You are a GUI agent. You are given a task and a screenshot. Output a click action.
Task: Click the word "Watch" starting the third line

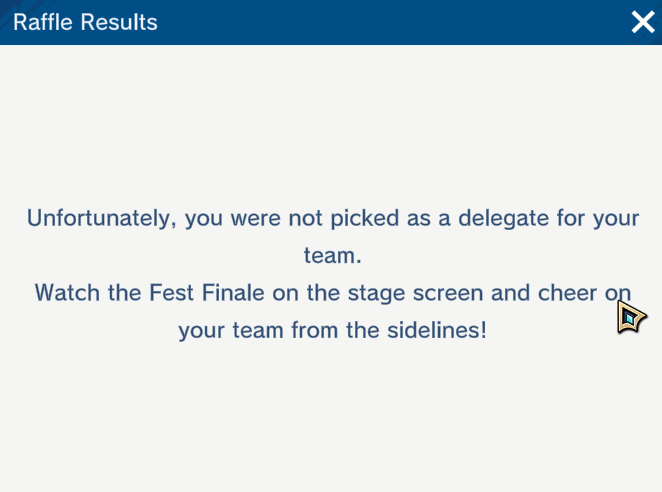point(66,292)
